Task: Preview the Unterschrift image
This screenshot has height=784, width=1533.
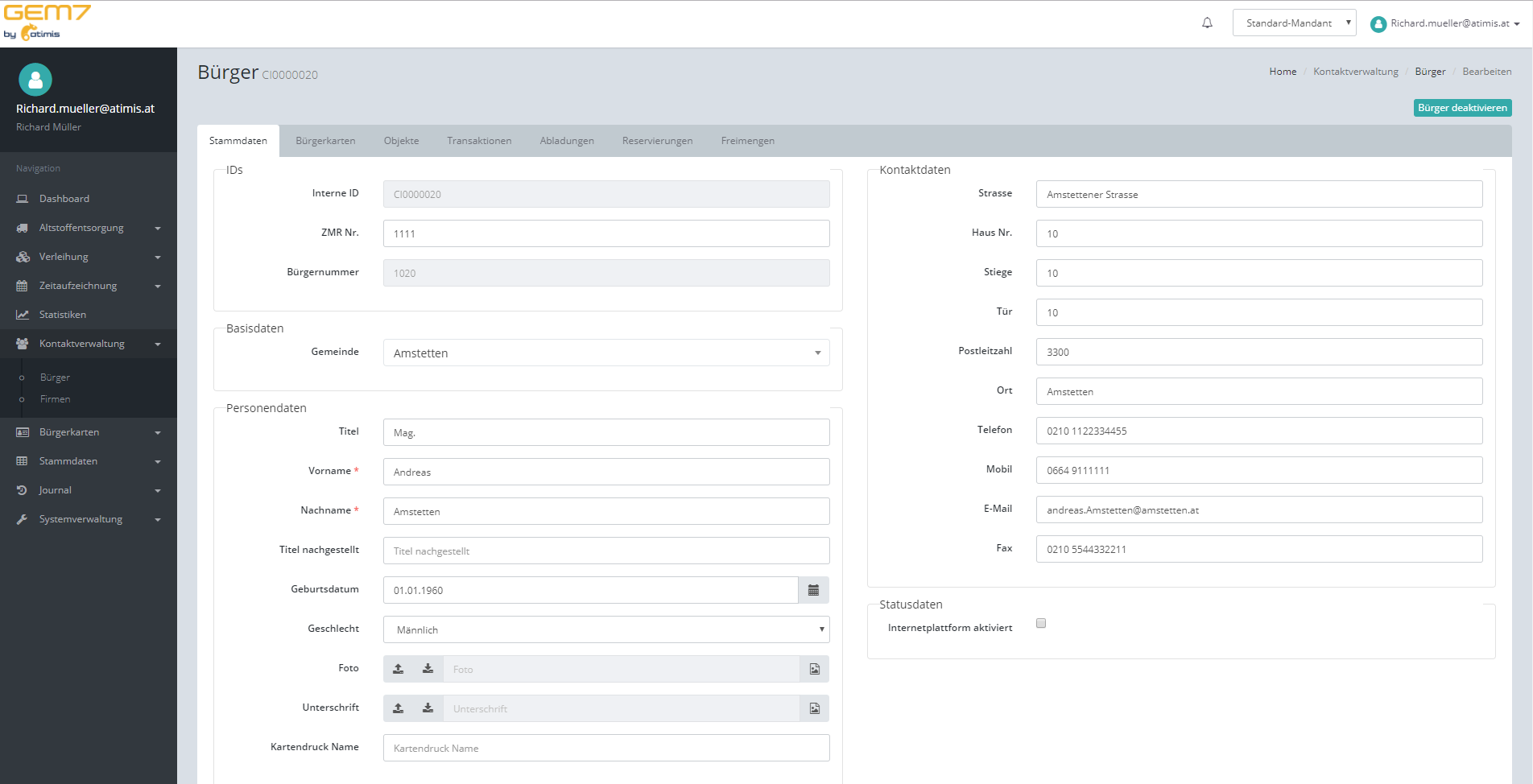Action: click(x=815, y=708)
